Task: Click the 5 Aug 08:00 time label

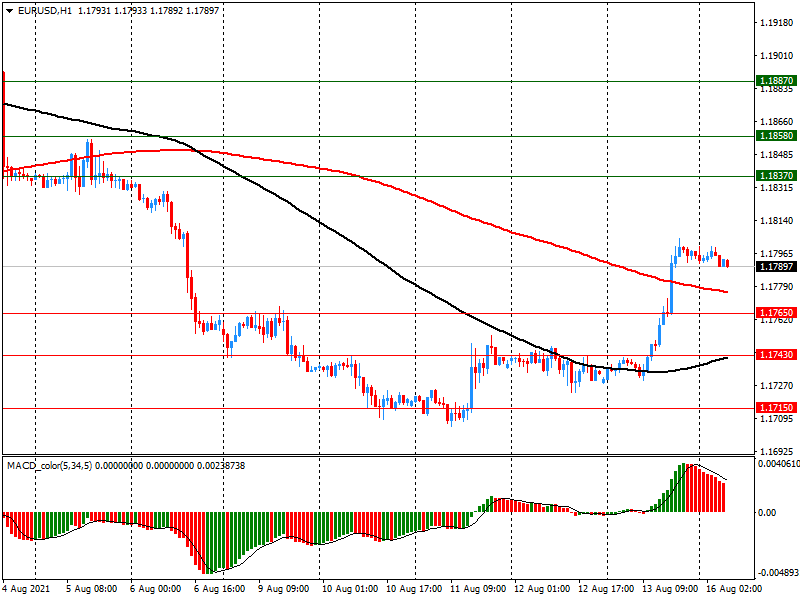Action: 92,589
